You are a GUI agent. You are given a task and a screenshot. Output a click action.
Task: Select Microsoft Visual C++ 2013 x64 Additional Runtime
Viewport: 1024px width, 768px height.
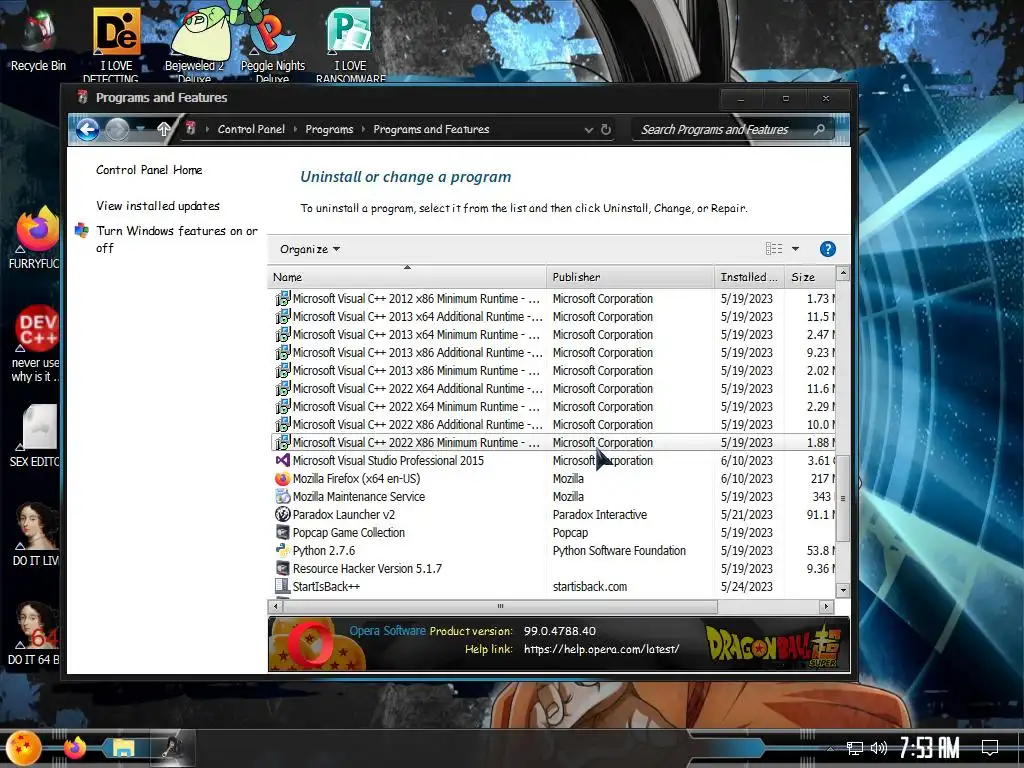(x=552, y=317)
